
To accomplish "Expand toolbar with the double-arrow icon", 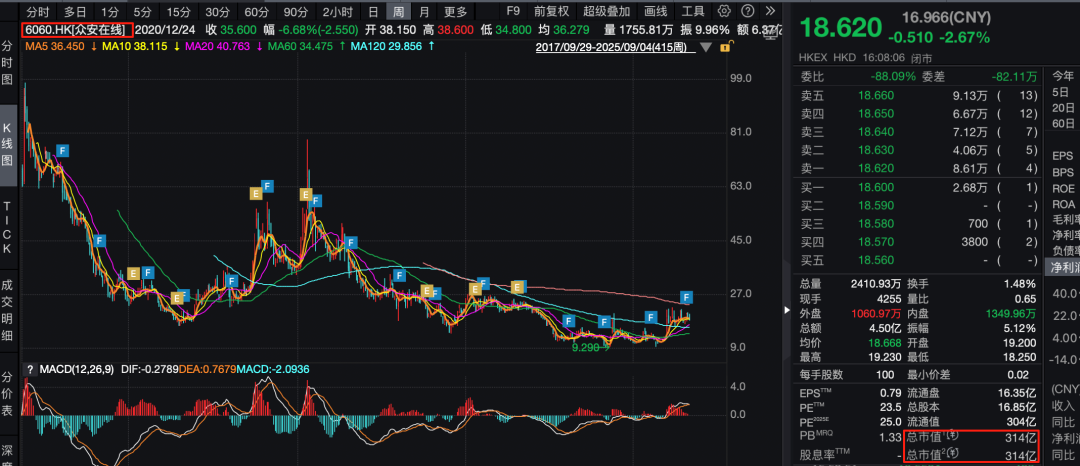I will tap(771, 11).
